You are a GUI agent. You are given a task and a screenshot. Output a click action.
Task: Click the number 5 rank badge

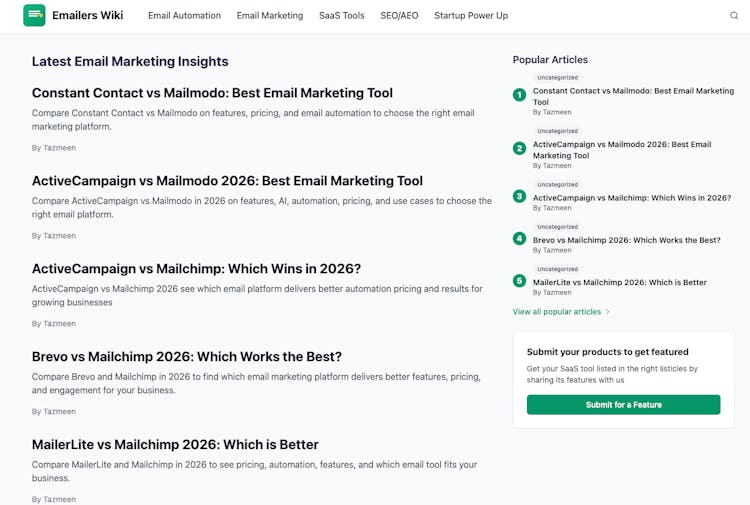click(x=519, y=281)
